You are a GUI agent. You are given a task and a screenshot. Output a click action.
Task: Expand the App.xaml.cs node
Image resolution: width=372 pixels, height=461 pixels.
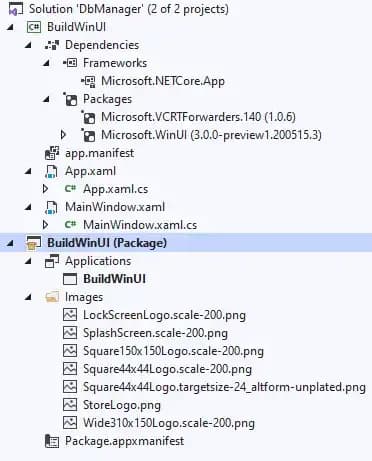click(45, 189)
